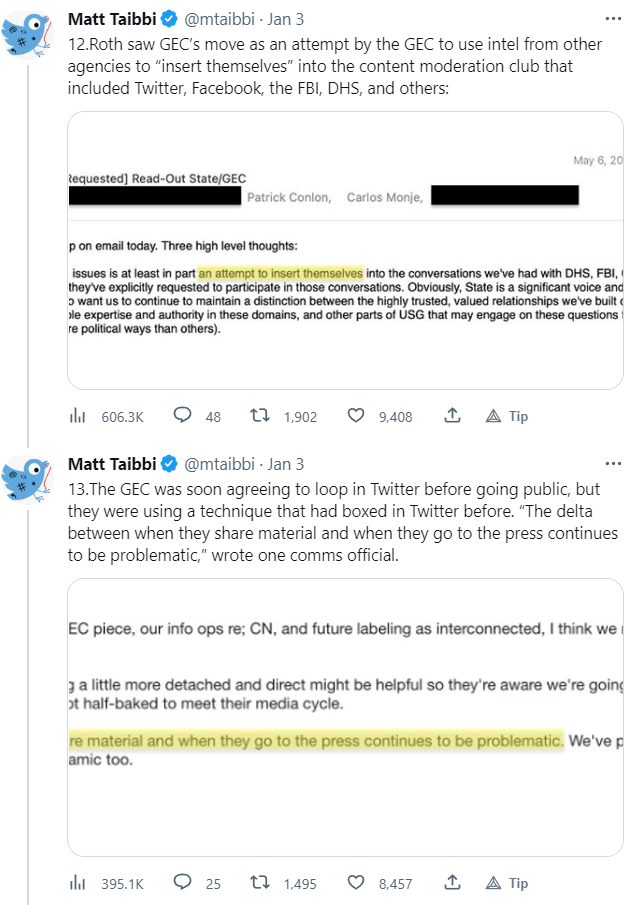635x905 pixels.
Task: Like the tweet with 9,408 likes
Action: [356, 416]
